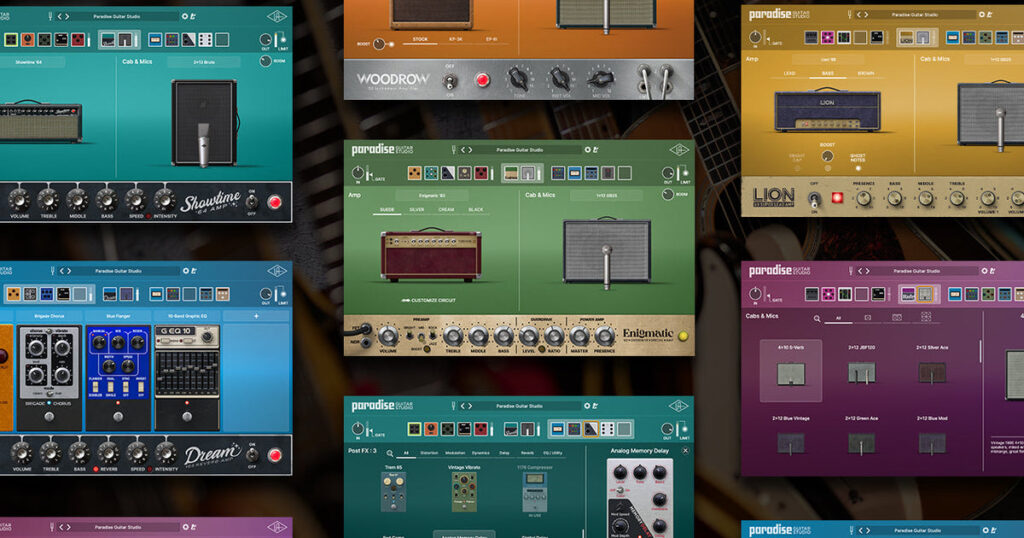Select orange pedal slot in green Enigmatic window
This screenshot has width=1024, height=538.
click(414, 172)
